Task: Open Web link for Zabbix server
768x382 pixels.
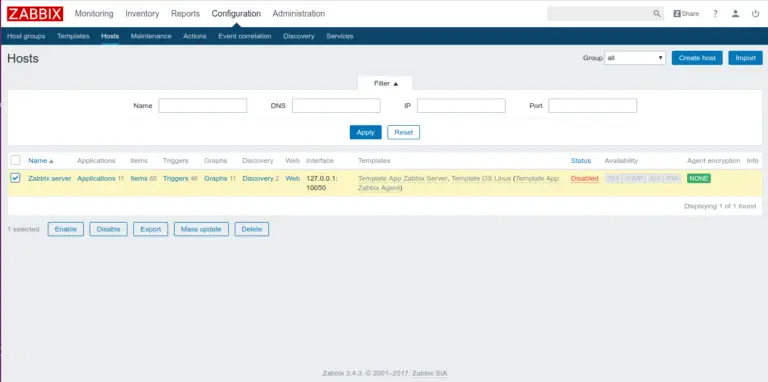Action: coord(292,179)
